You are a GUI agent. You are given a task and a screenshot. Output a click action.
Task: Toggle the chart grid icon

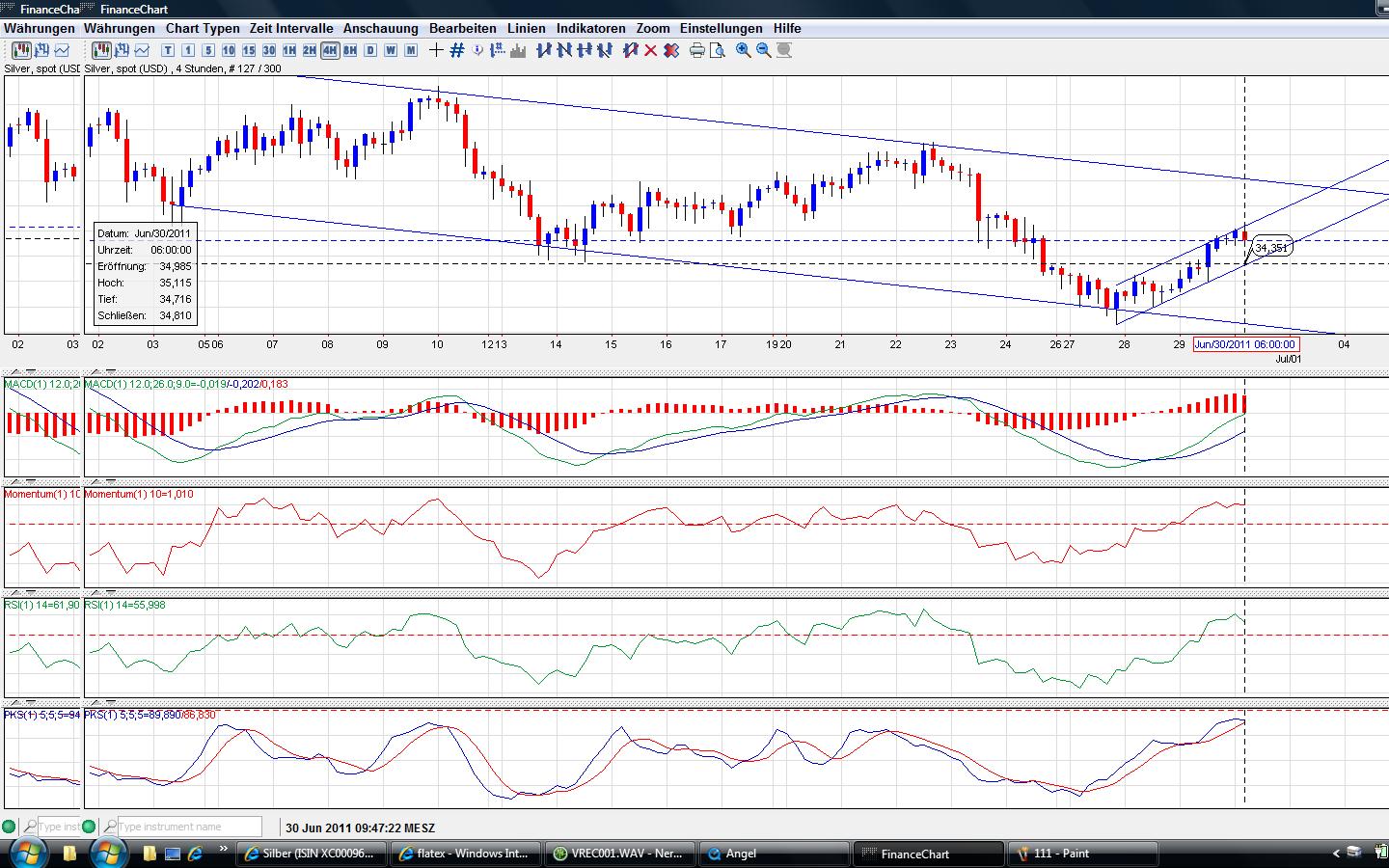pyautogui.click(x=457, y=50)
